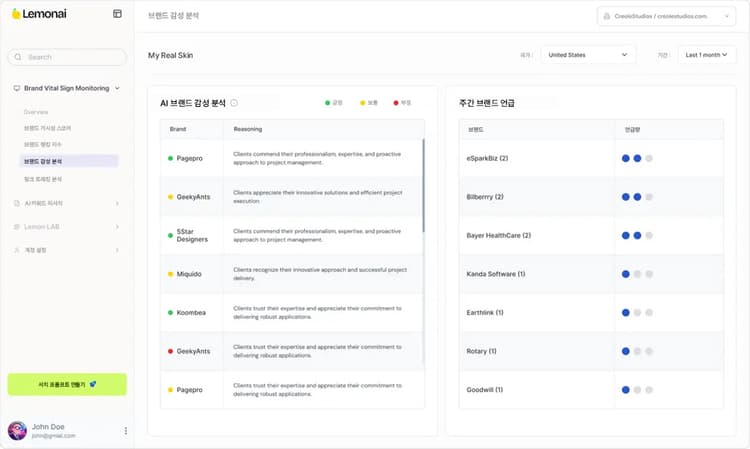The image size is (750, 449).
Task: Open the CreoleStudios workspace selector dropdown
Action: click(x=666, y=16)
